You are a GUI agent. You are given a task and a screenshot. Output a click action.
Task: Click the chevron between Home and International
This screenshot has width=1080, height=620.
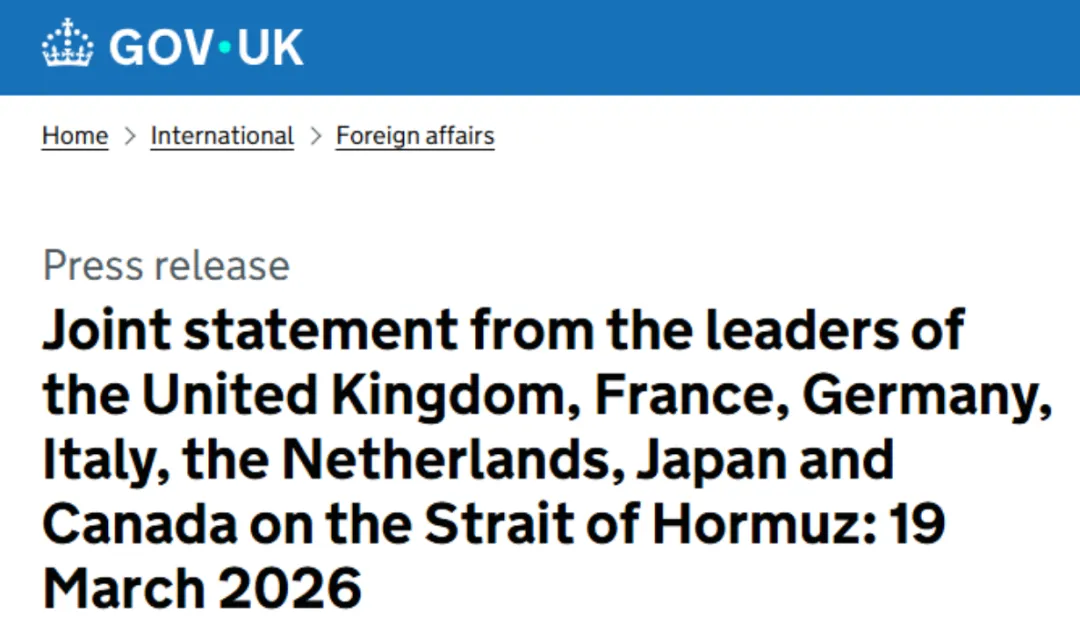(x=129, y=136)
